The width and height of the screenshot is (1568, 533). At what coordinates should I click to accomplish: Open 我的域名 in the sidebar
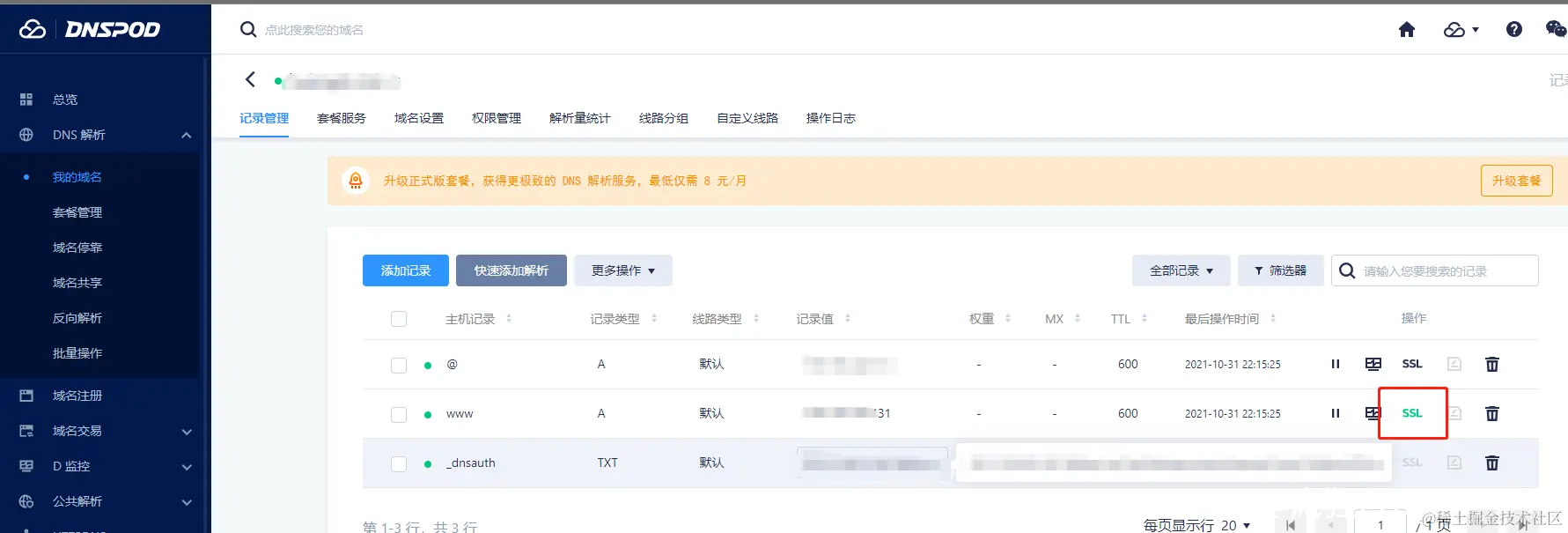[x=77, y=177]
